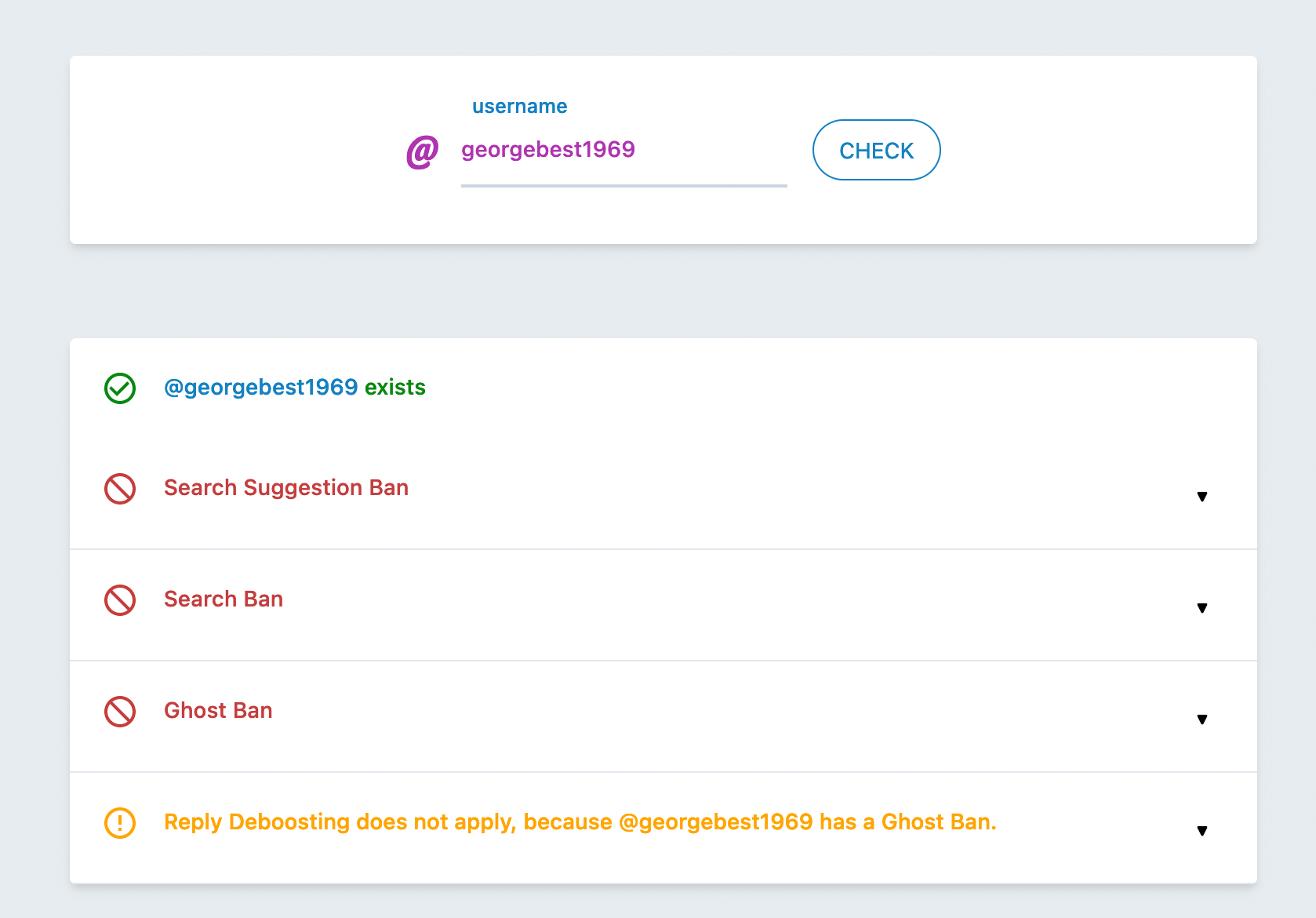1316x918 pixels.
Task: Click the Search Suggestion Ban prohibited icon
Action: (x=120, y=489)
